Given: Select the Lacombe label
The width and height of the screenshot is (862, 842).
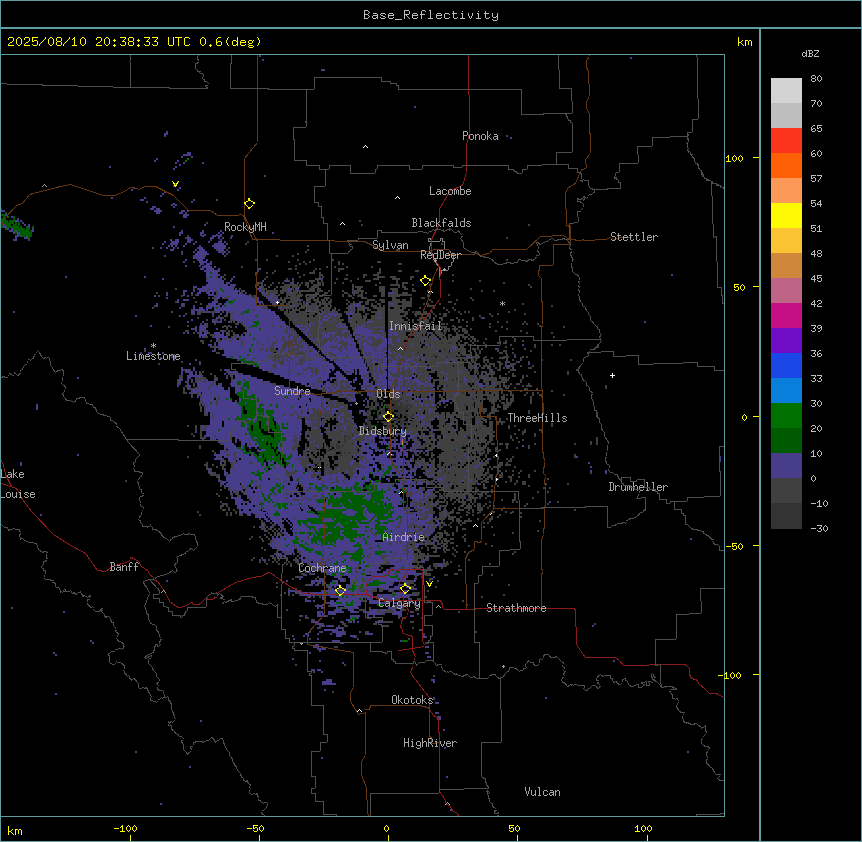Looking at the screenshot, I should click(x=450, y=191).
